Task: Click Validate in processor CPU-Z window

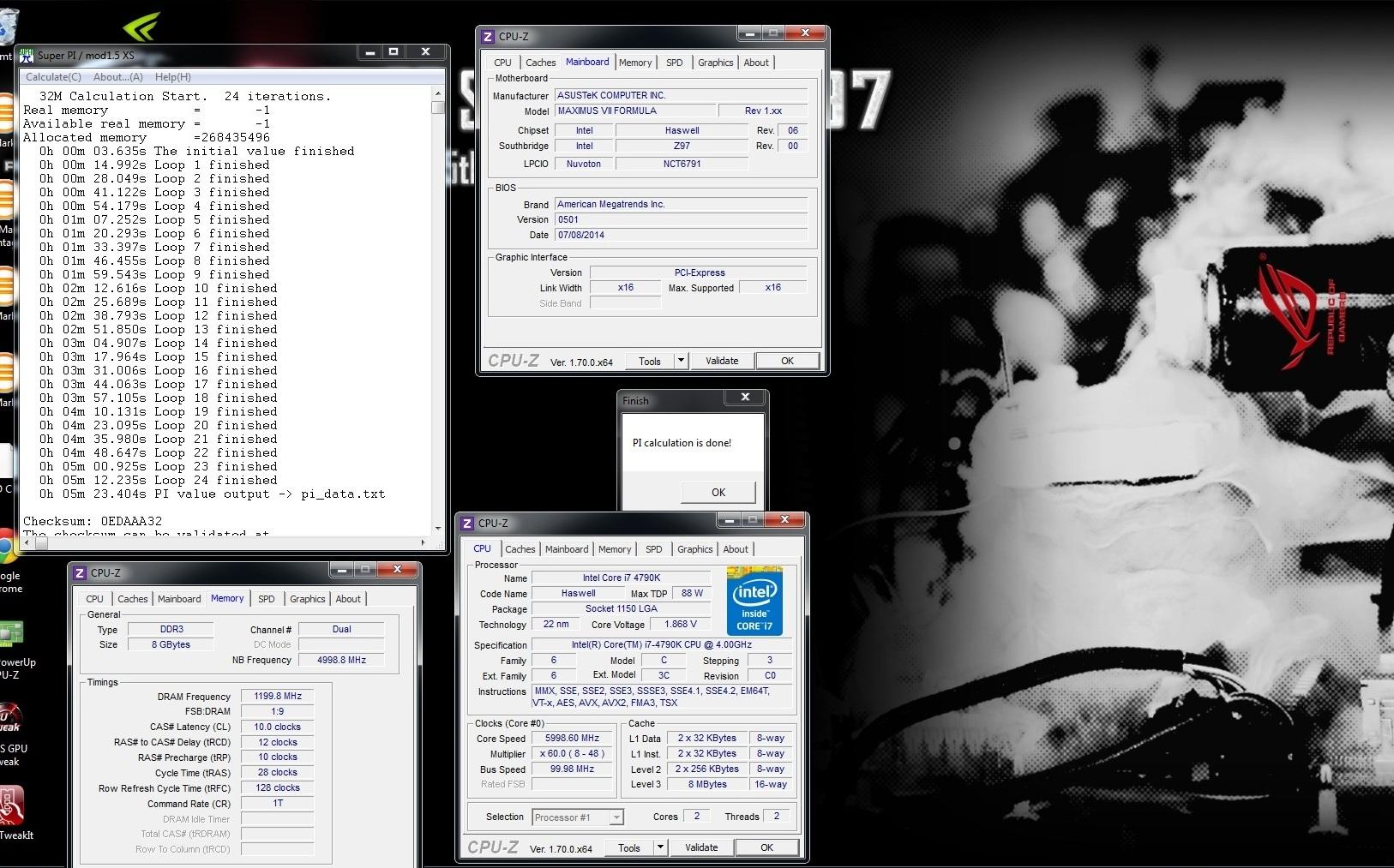Action: 701,847
